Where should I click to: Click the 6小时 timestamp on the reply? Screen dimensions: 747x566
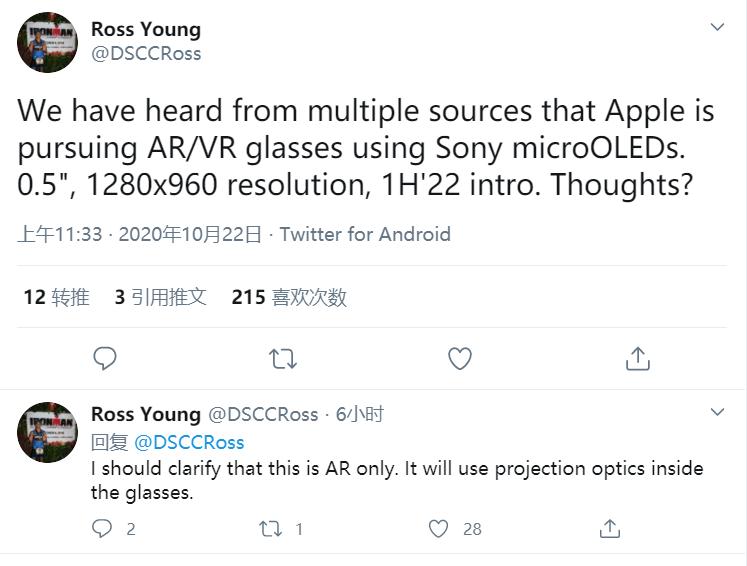click(360, 414)
